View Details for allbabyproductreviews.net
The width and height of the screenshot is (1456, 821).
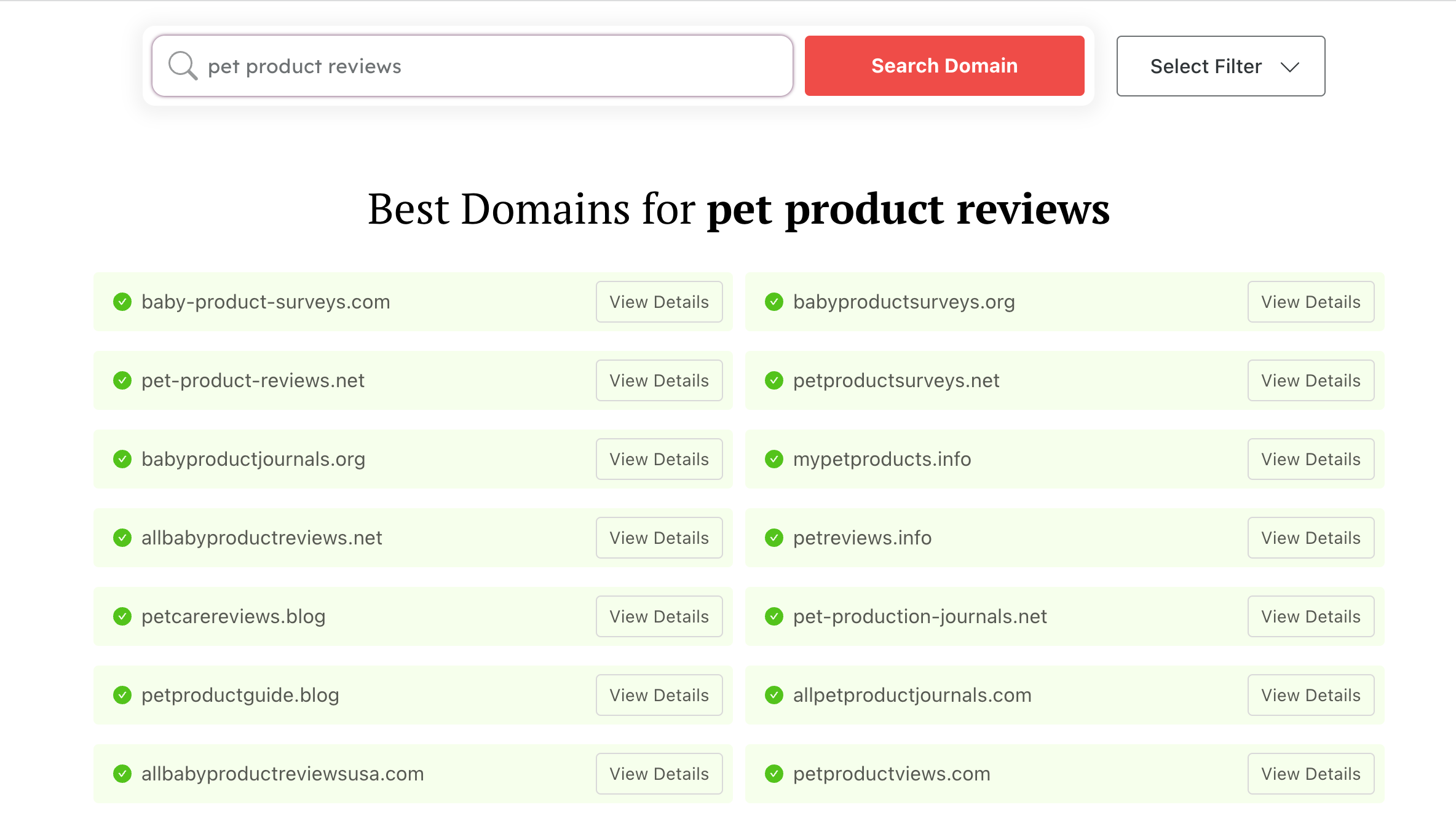[x=659, y=538]
